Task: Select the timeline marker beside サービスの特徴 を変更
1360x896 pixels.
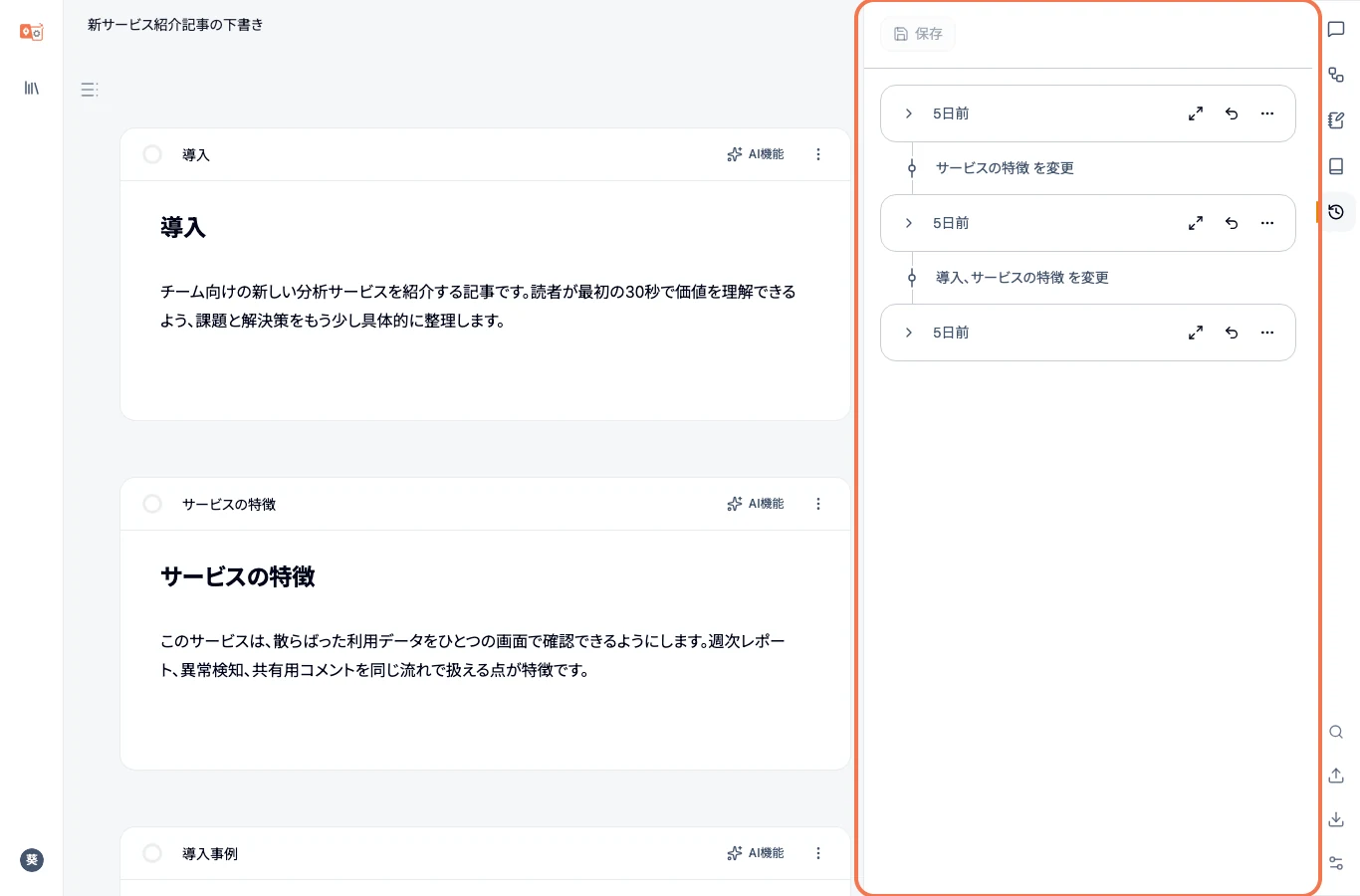Action: coord(912,168)
